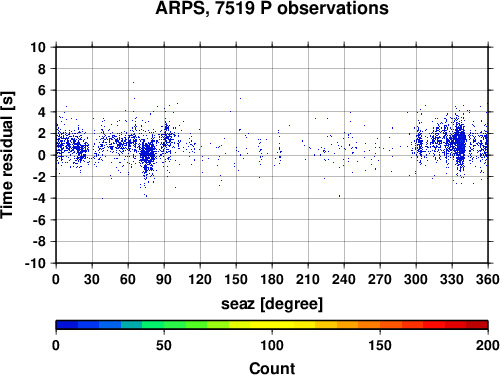Click the Count colorbar label
Viewport: 500px width, 375px height.
[x=272, y=368]
